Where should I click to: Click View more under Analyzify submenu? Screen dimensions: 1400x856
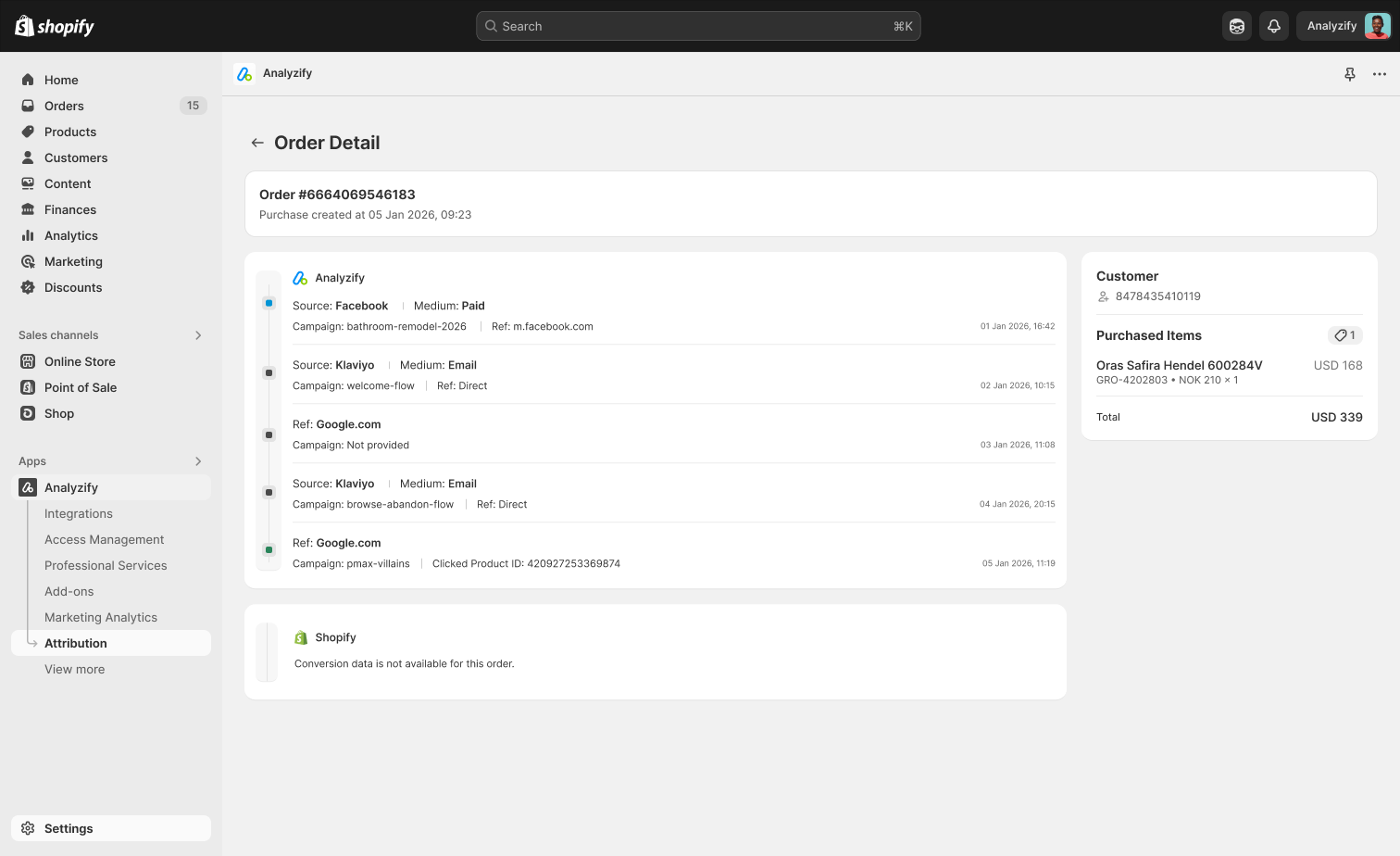74,669
